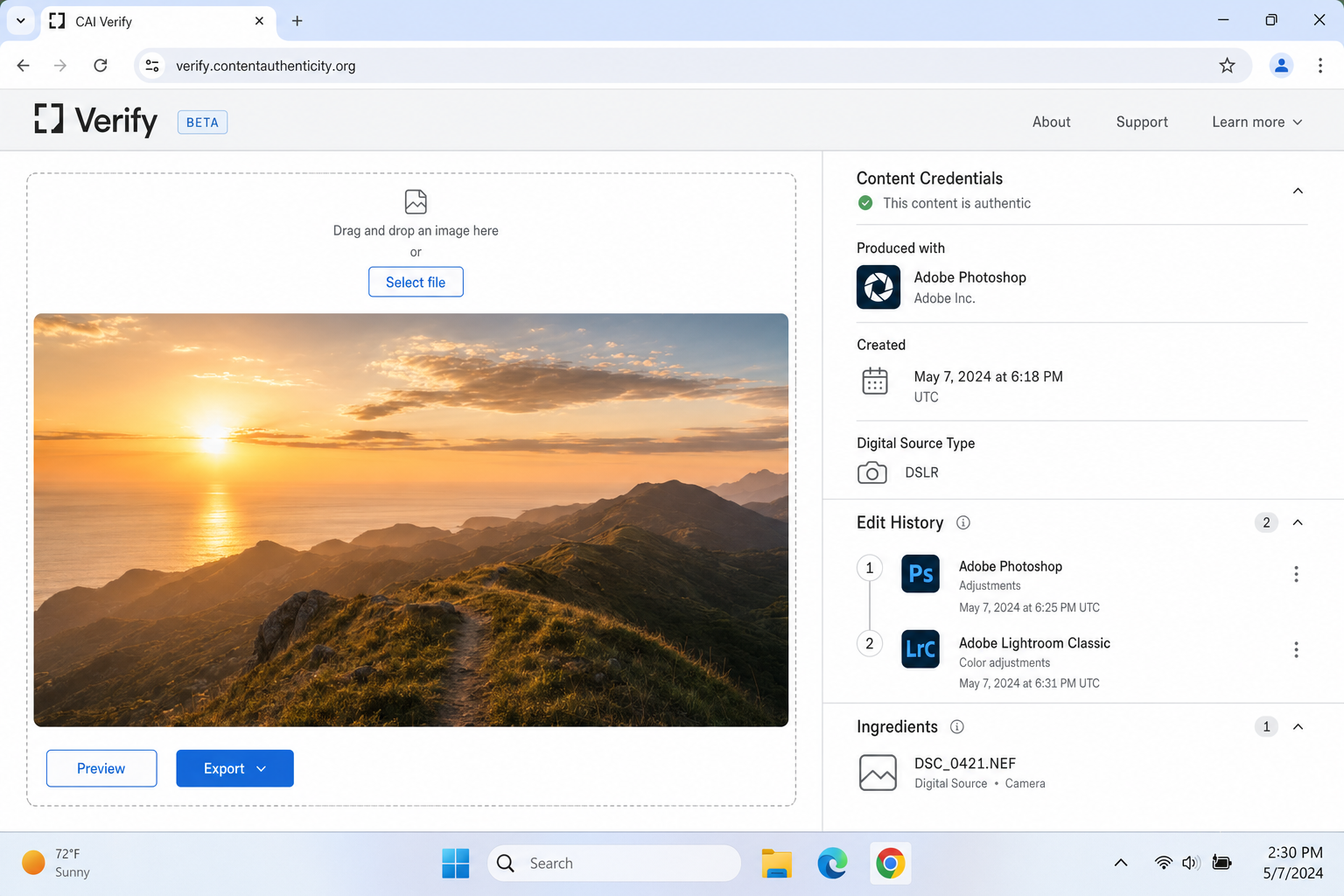Click the Adobe Photoshop logo icon under Produced with
Image resolution: width=1344 pixels, height=896 pixels.
(x=878, y=287)
